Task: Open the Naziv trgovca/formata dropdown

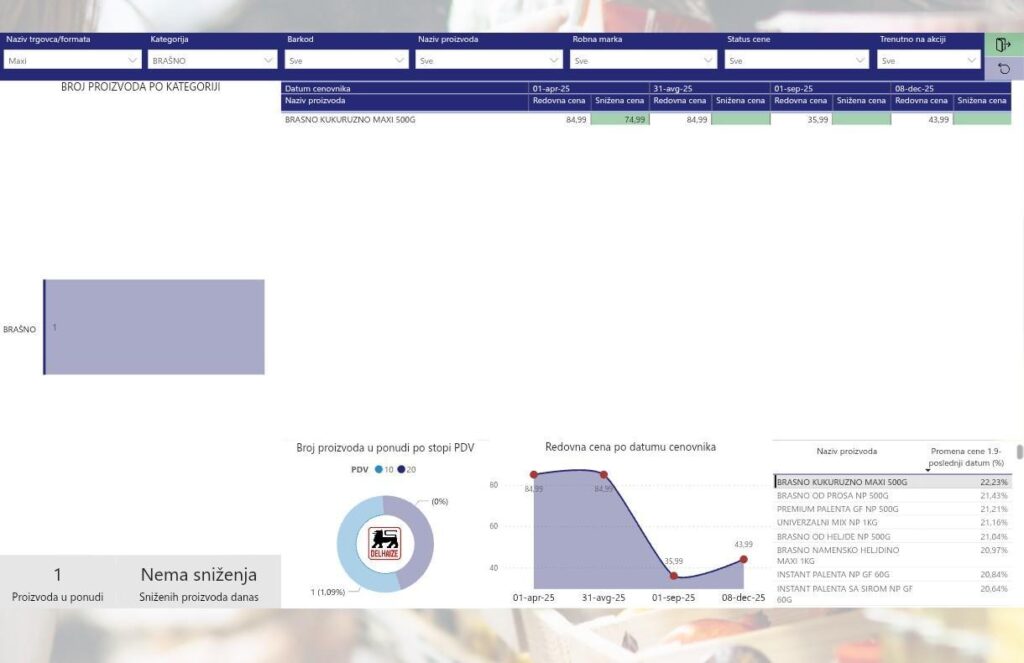Action: click(x=72, y=60)
